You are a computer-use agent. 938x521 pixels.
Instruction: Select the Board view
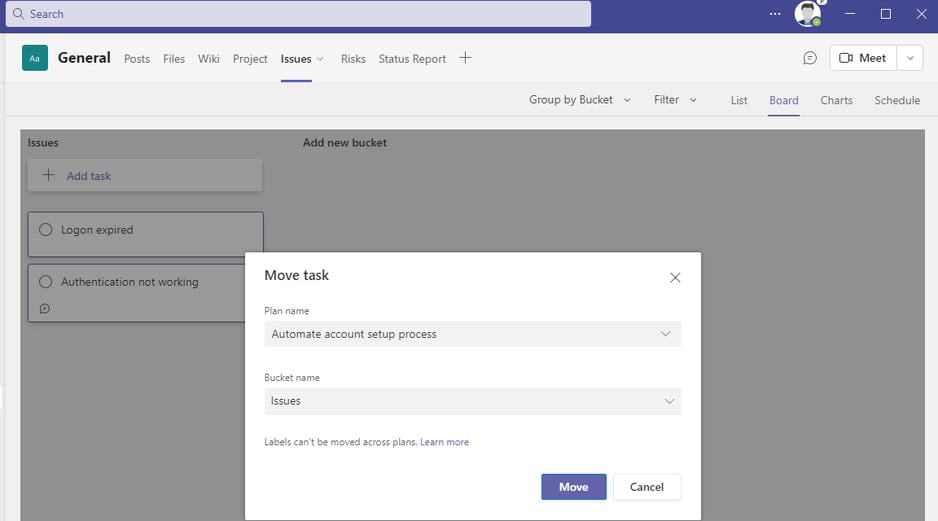coord(784,100)
